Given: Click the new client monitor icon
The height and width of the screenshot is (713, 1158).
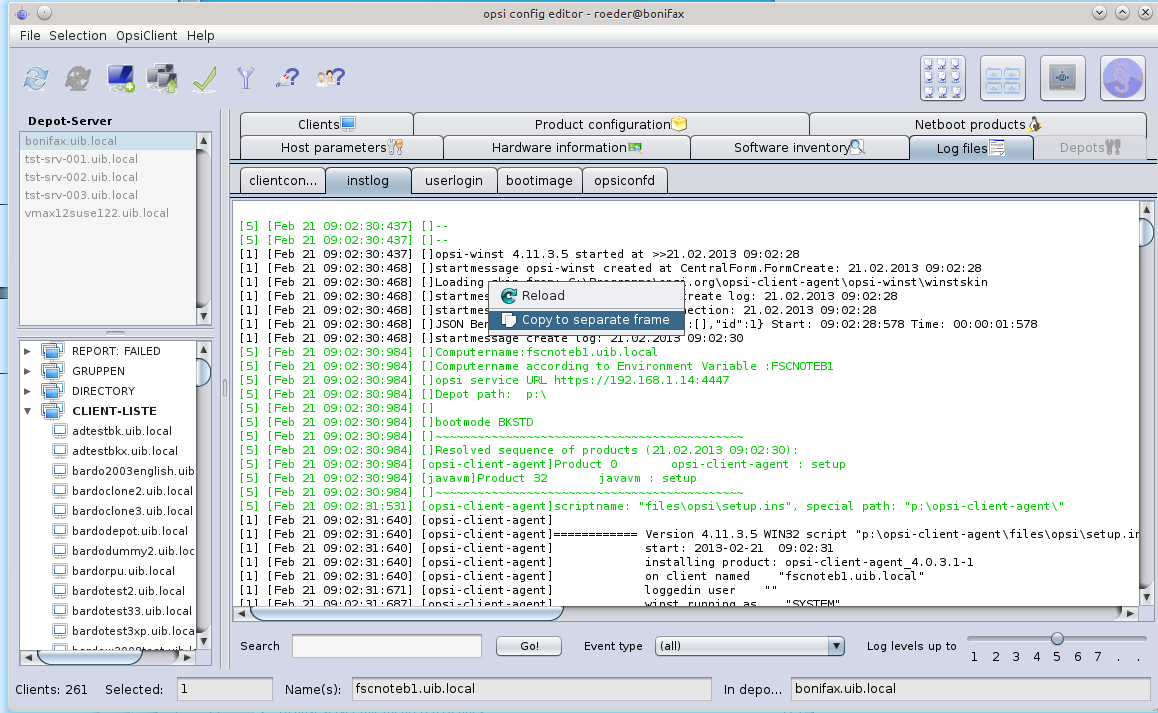Looking at the screenshot, I should pyautogui.click(x=120, y=78).
